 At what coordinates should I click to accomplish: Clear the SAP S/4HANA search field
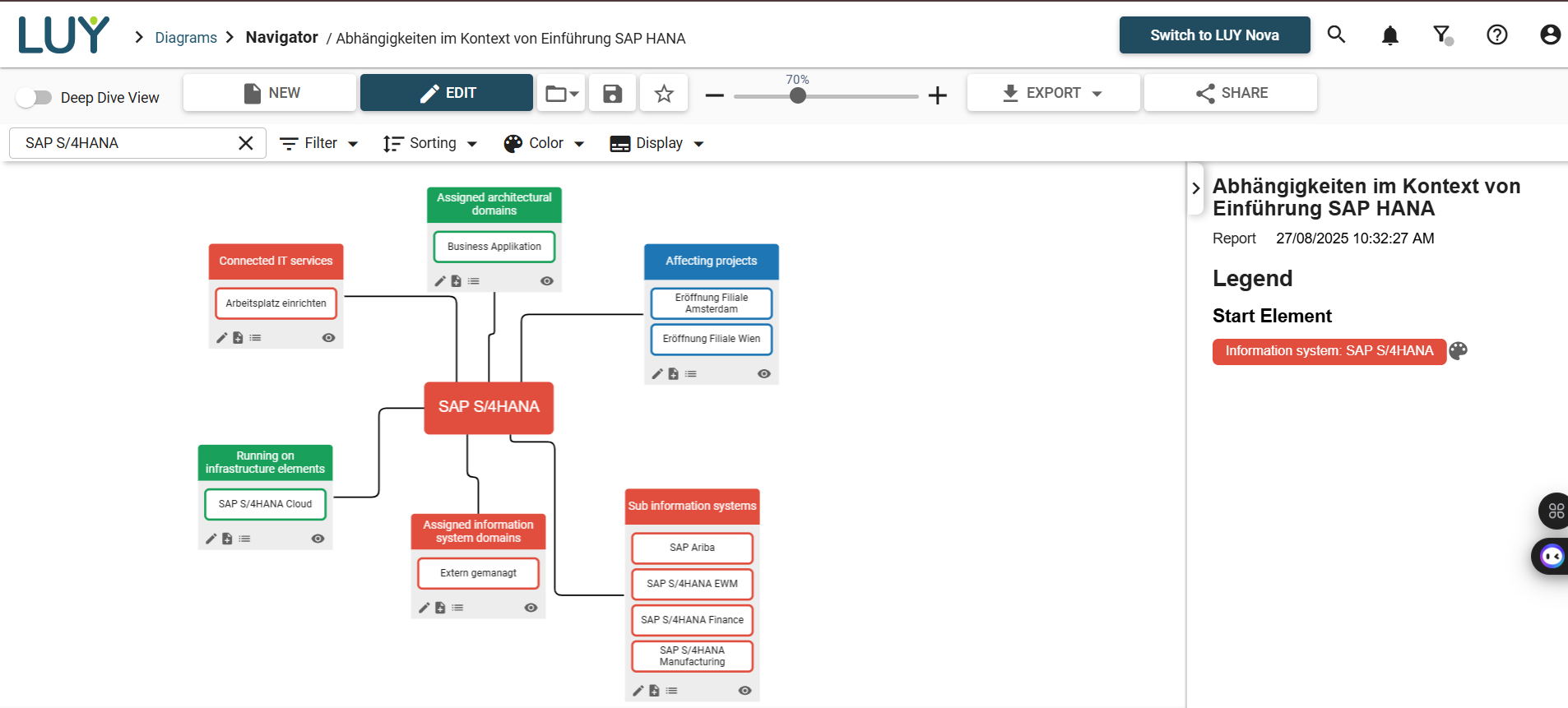(x=245, y=143)
